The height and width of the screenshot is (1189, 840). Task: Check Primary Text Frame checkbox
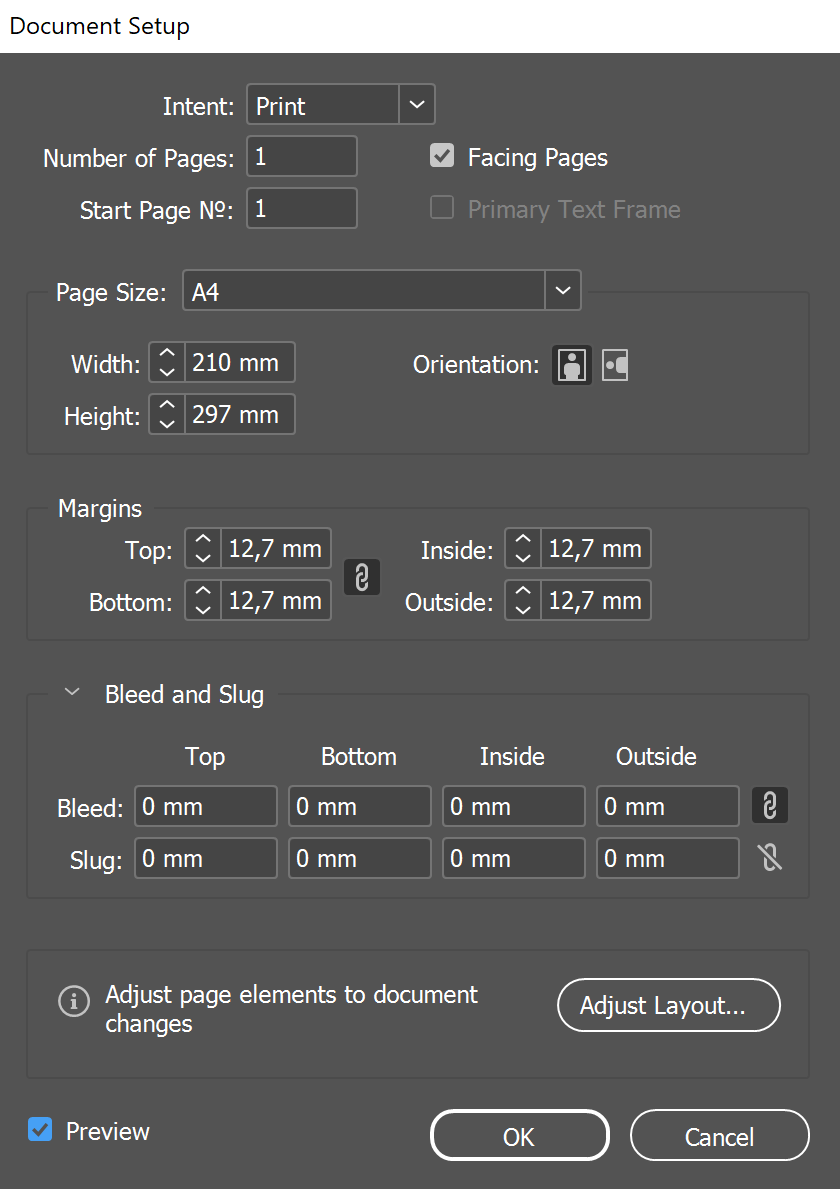[x=442, y=208]
